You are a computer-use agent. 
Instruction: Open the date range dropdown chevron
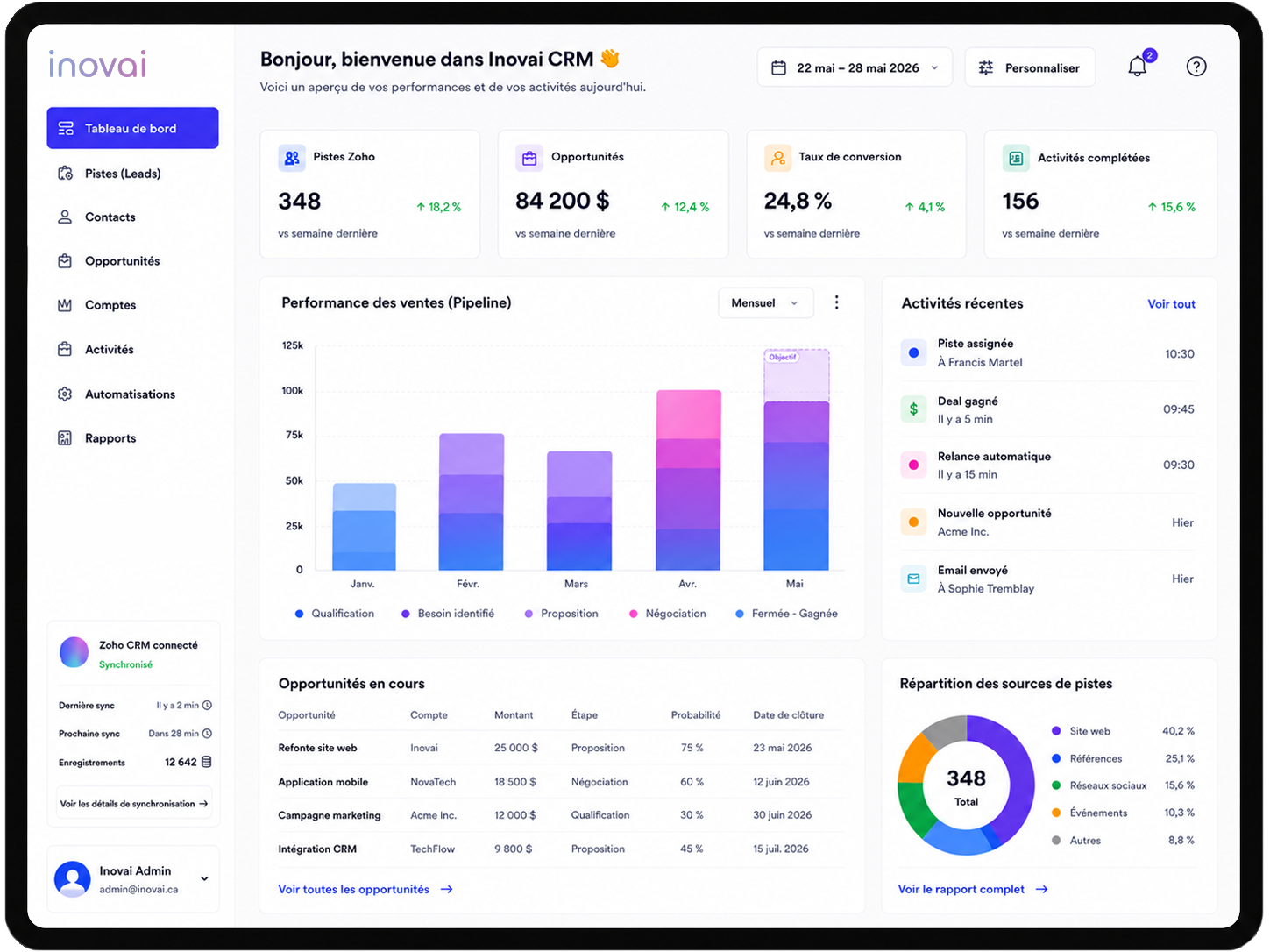pos(934,67)
